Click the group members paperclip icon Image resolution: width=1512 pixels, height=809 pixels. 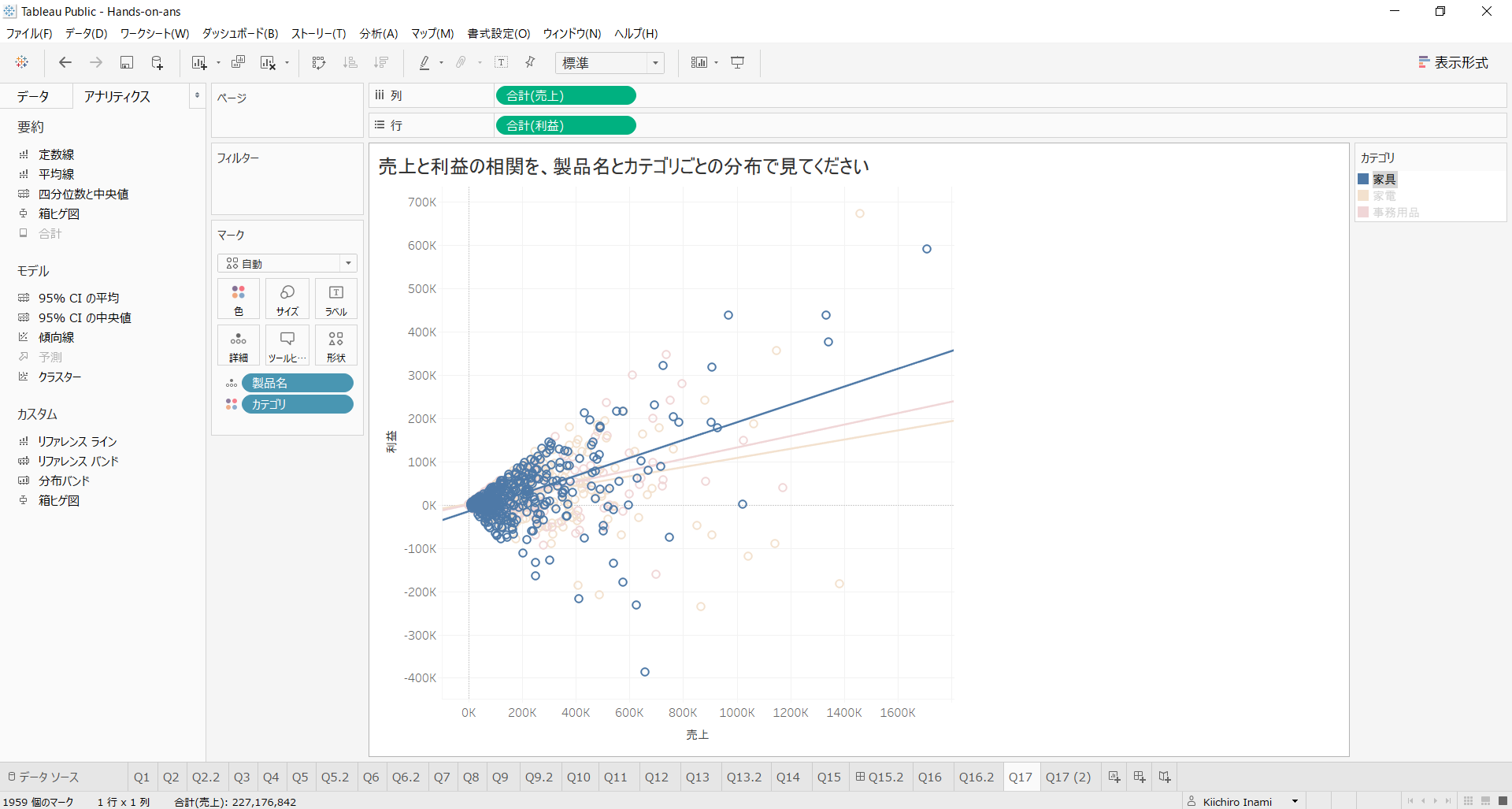(461, 62)
